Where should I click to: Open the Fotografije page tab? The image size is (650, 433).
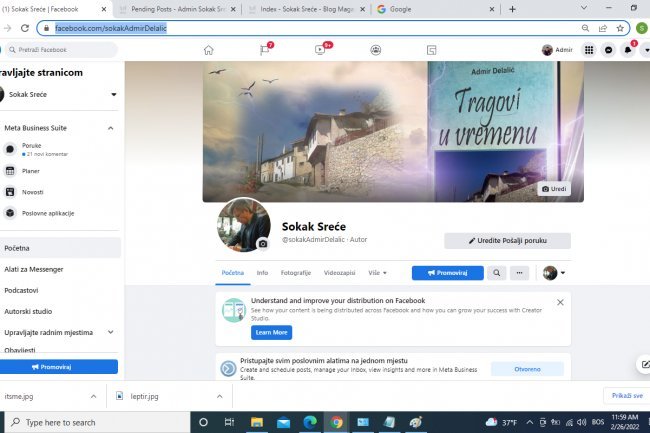(296, 273)
